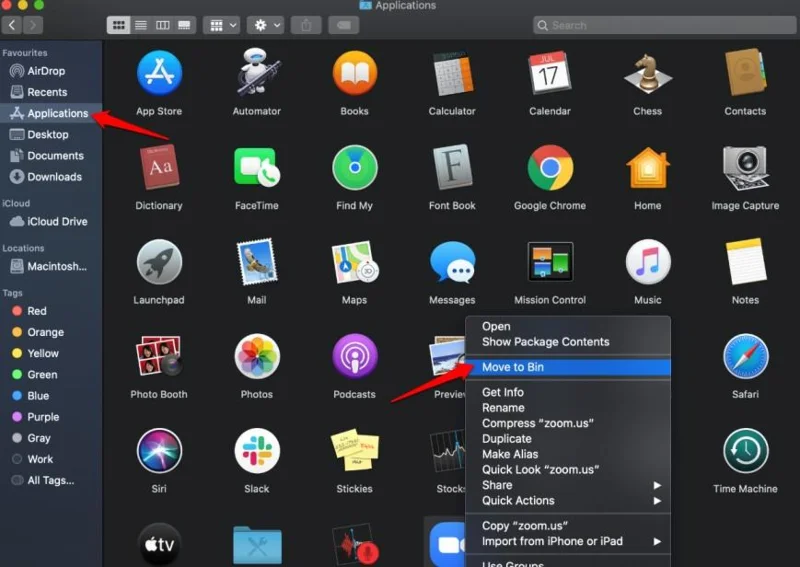Viewport: 800px width, 567px height.
Task: Expand the Share submenu arrow
Action: 657,485
